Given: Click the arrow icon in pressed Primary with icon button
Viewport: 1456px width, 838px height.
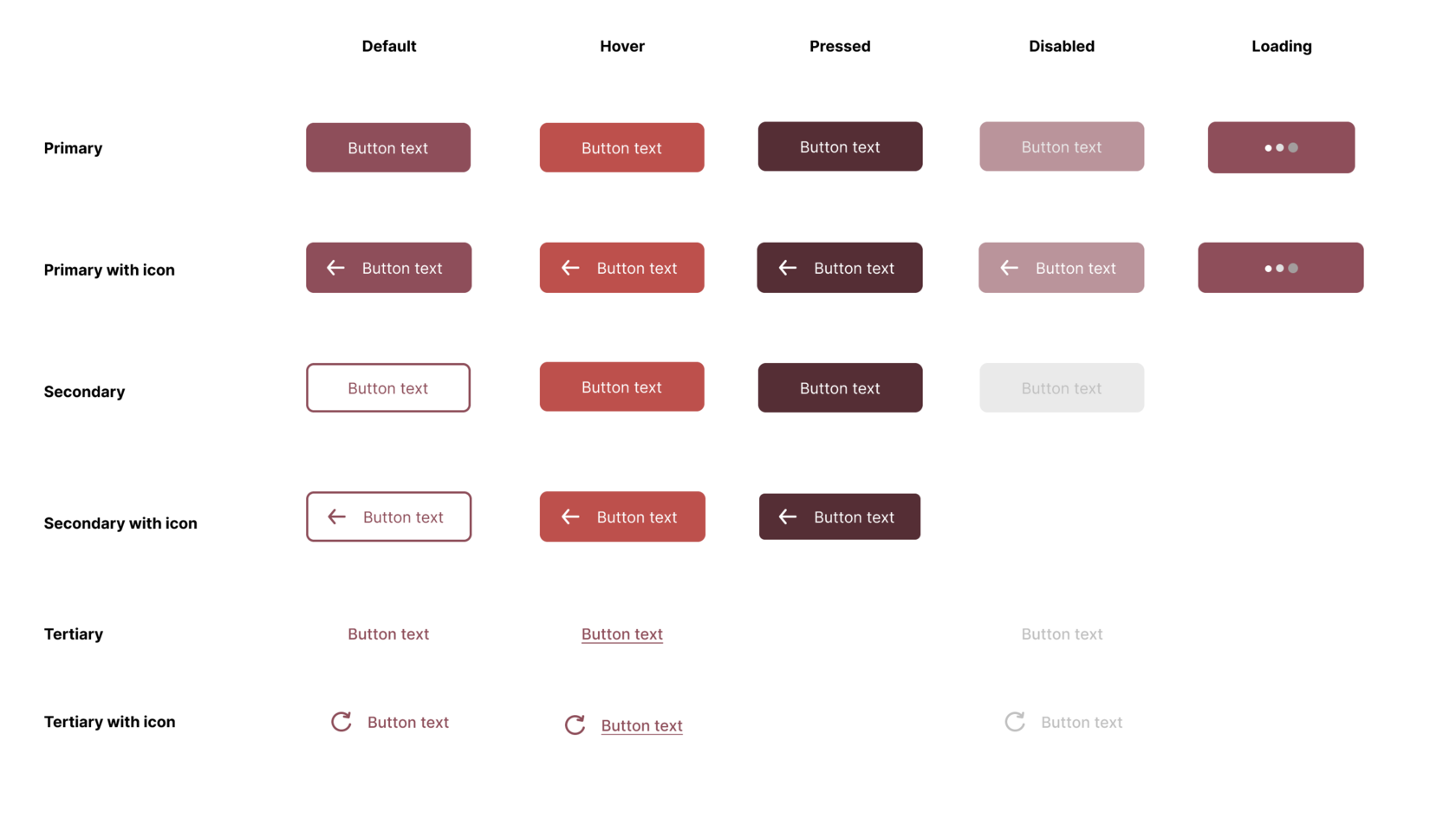Looking at the screenshot, I should point(787,269).
